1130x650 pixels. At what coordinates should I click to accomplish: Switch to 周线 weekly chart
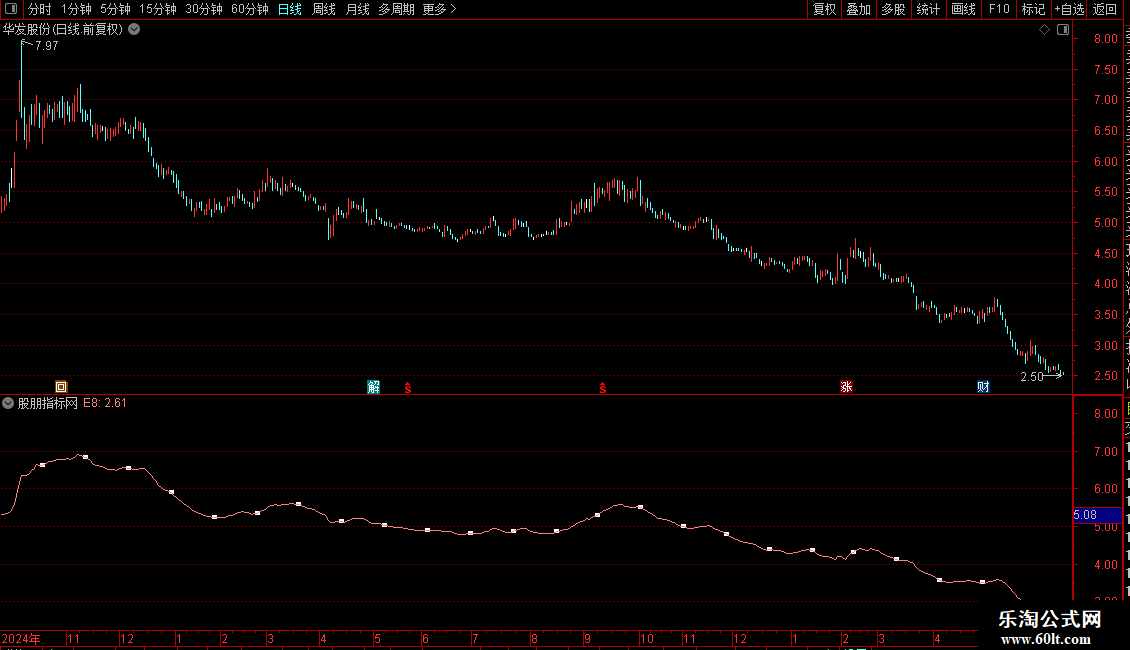[x=324, y=9]
